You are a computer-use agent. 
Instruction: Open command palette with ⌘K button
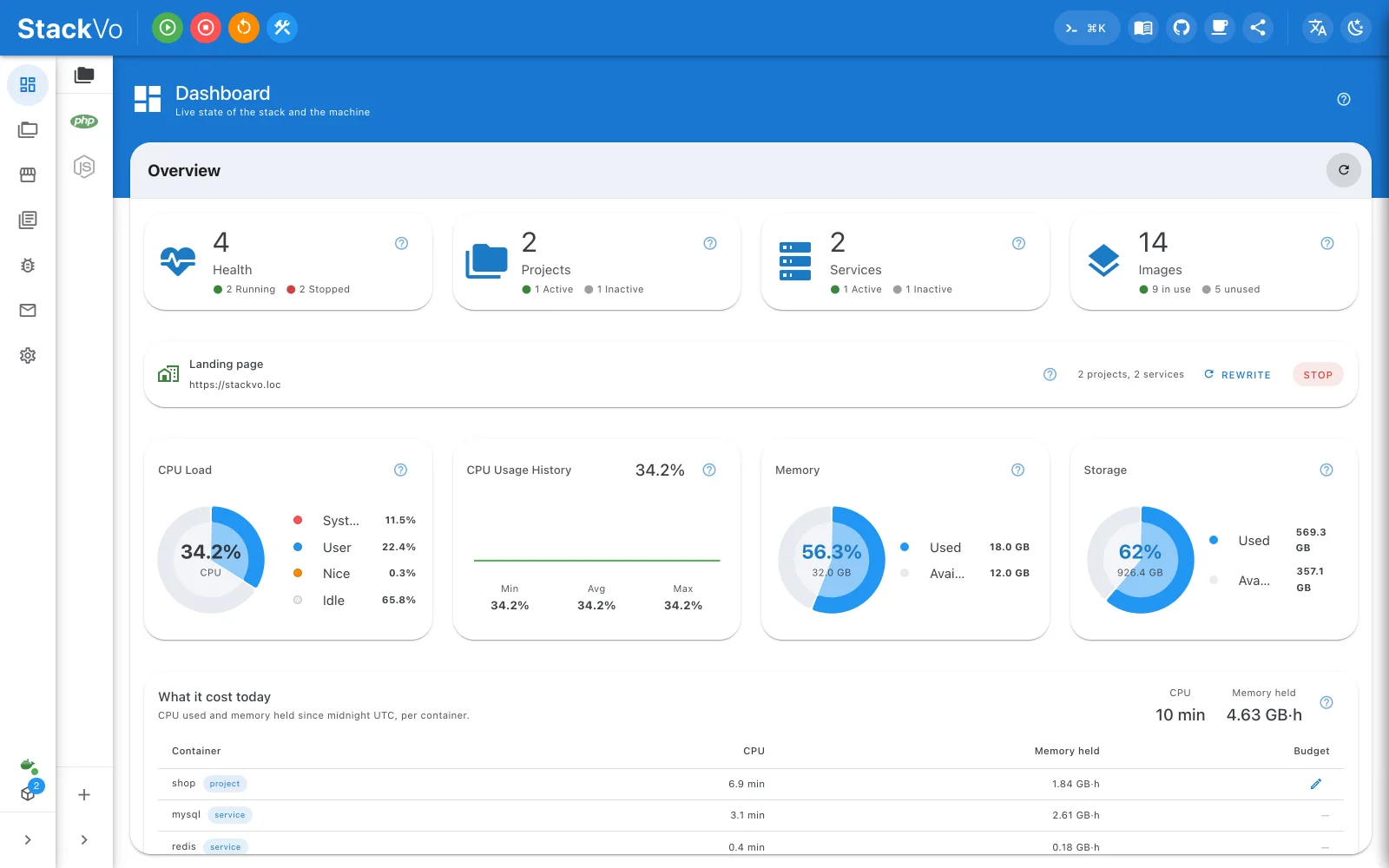pos(1086,28)
